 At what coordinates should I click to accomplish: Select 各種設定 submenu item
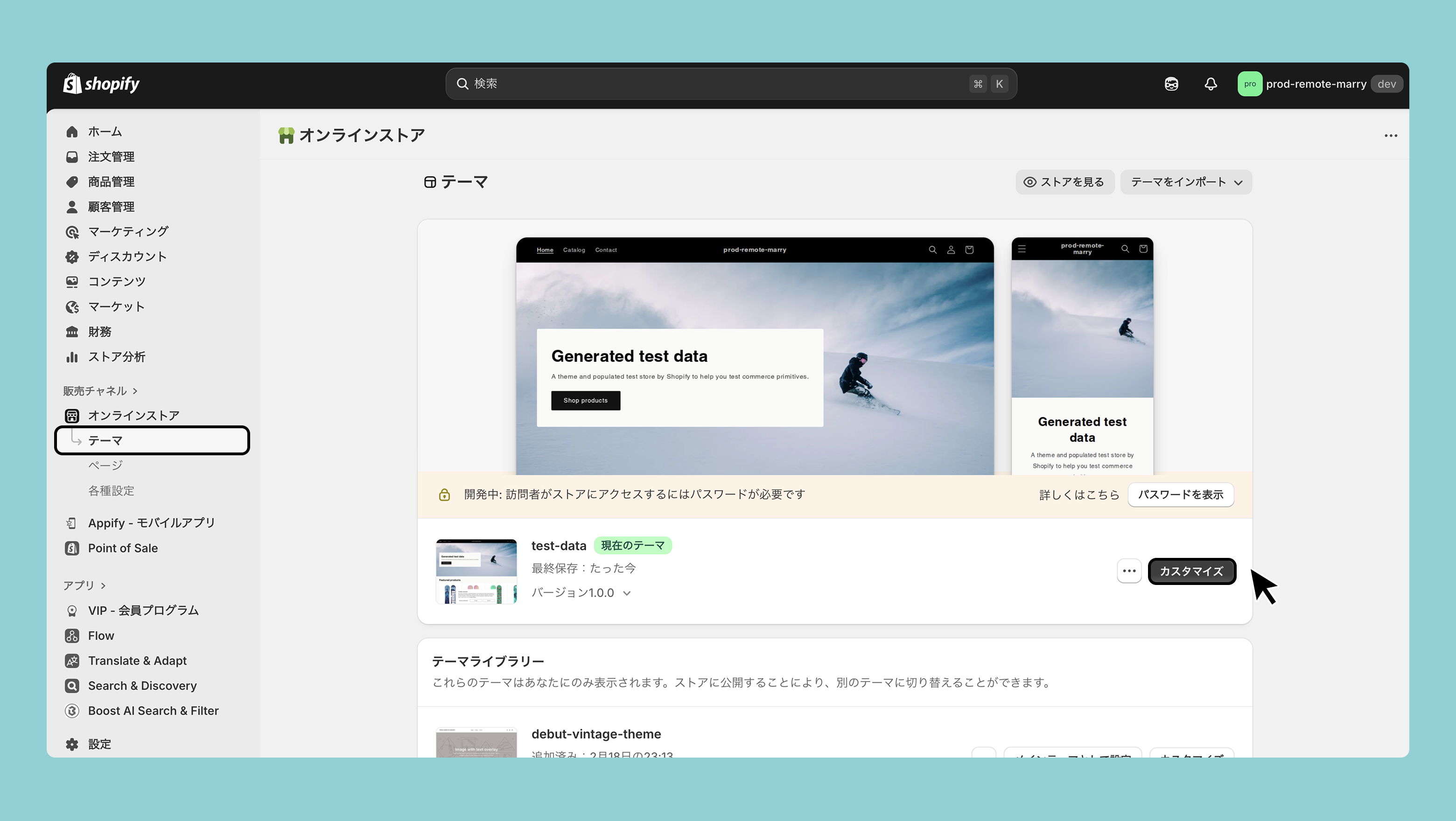(111, 490)
